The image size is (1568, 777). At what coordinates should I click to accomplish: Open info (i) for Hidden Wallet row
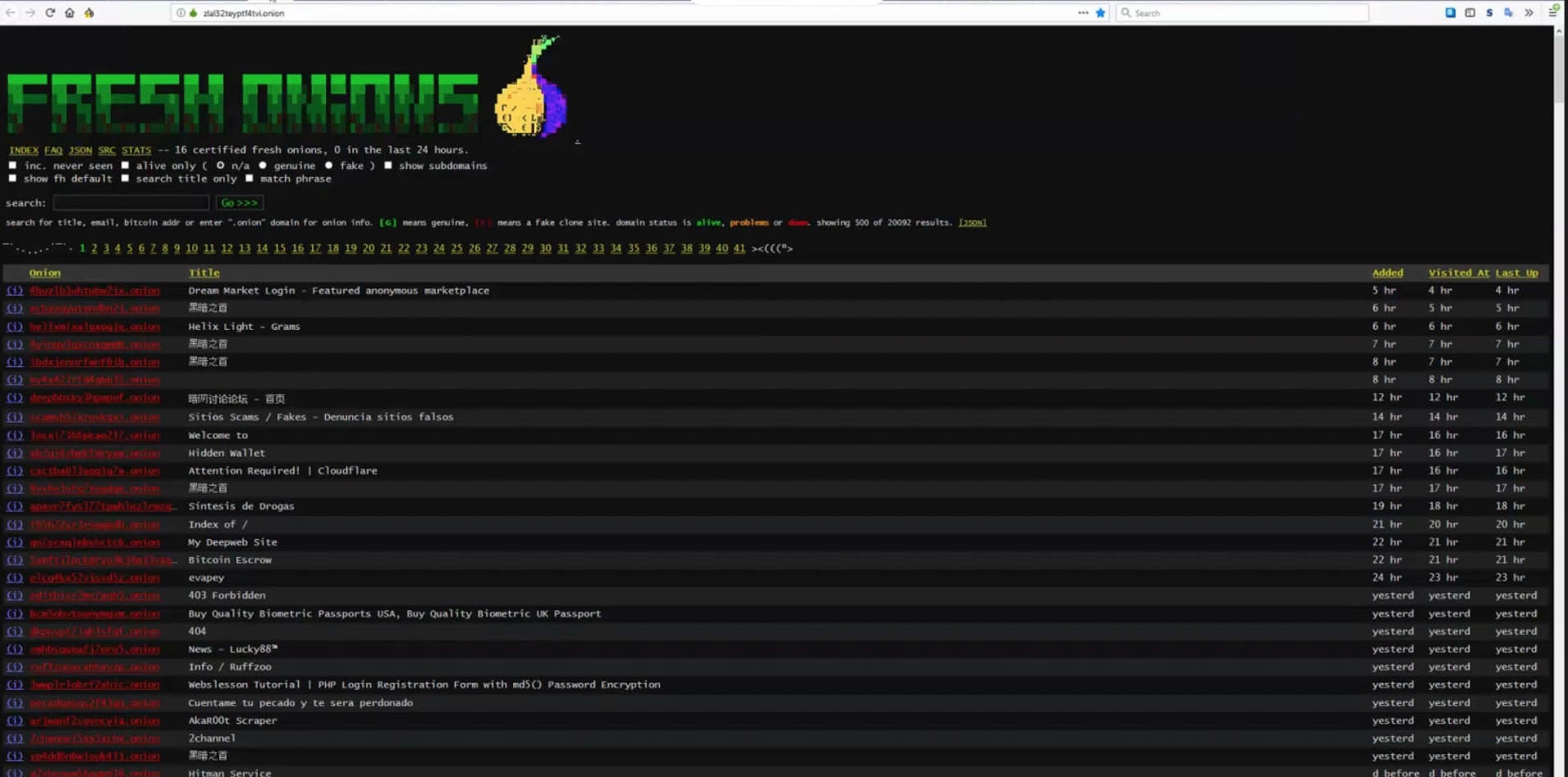15,453
